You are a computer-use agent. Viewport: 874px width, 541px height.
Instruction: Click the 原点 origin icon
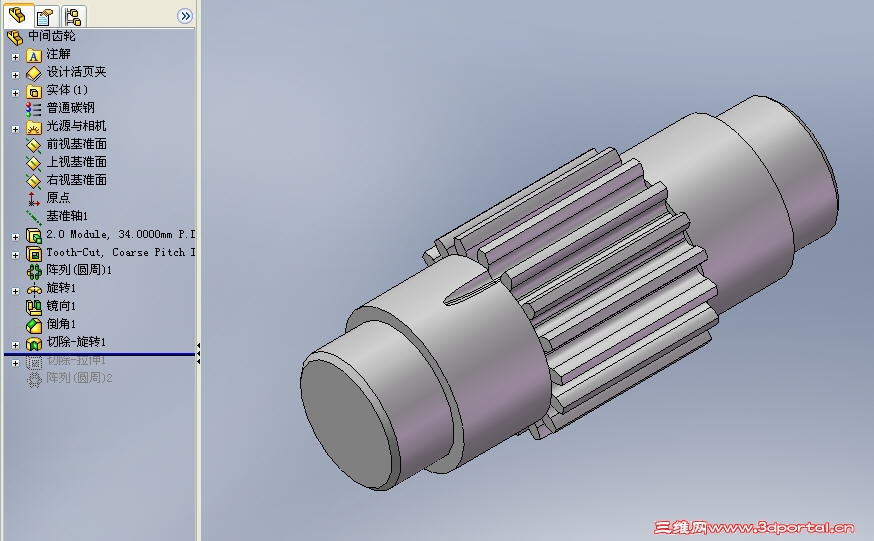click(33, 199)
